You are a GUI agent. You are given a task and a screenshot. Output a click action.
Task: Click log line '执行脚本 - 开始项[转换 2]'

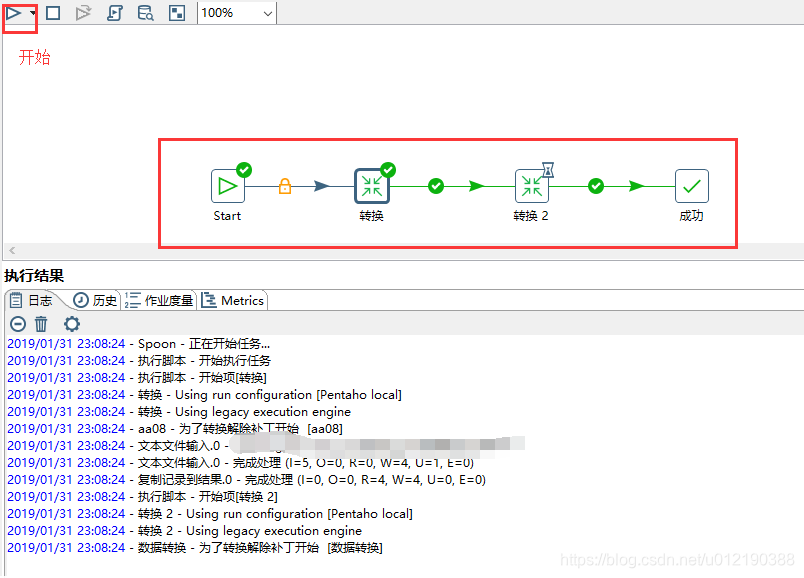tap(143, 496)
